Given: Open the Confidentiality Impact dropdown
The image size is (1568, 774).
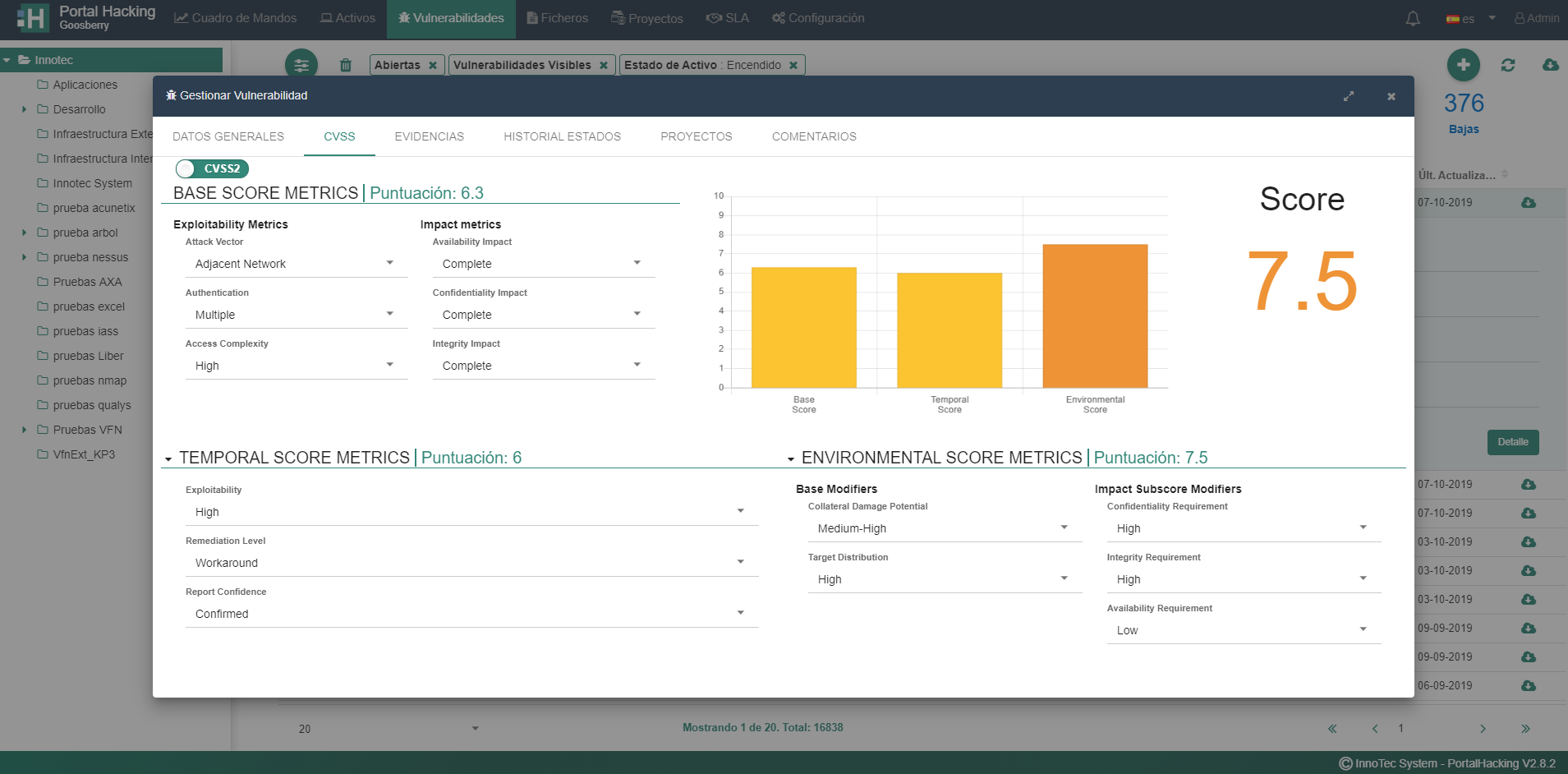Looking at the screenshot, I should (x=544, y=315).
